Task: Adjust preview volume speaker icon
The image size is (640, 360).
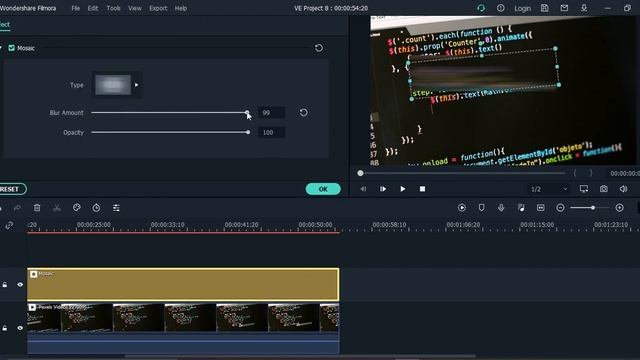Action: (623, 189)
